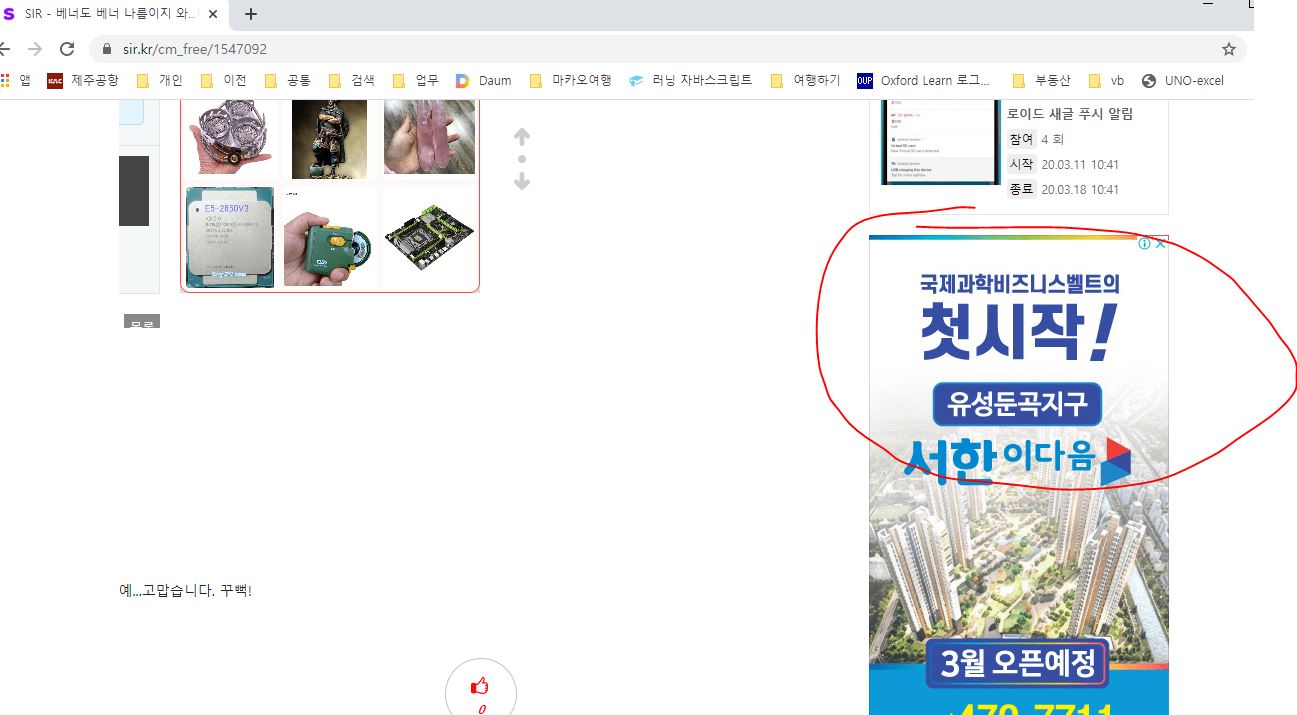Image resolution: width=1297 pixels, height=715 pixels.
Task: Click the browser reload button
Action: tap(67, 49)
